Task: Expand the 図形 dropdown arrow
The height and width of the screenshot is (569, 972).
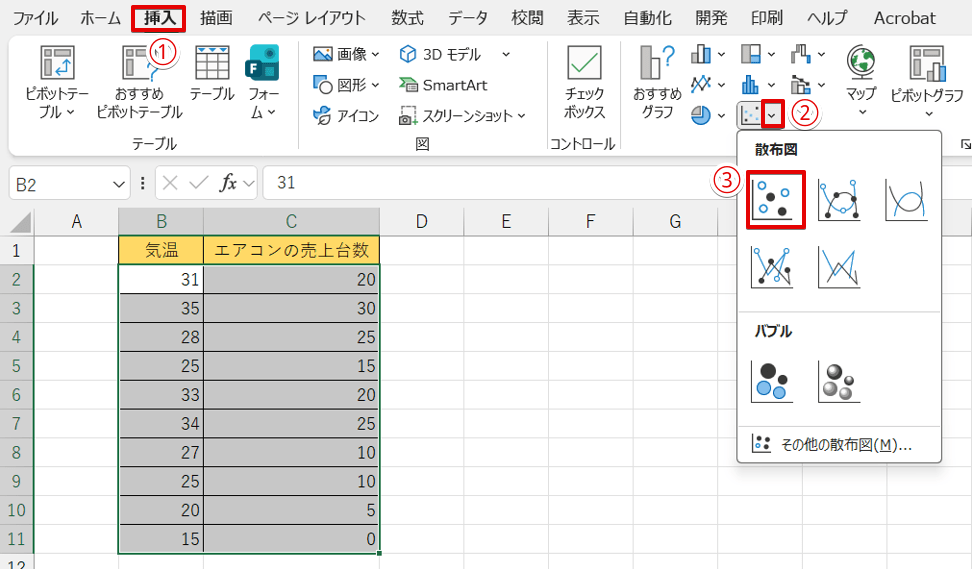Action: 376,85
